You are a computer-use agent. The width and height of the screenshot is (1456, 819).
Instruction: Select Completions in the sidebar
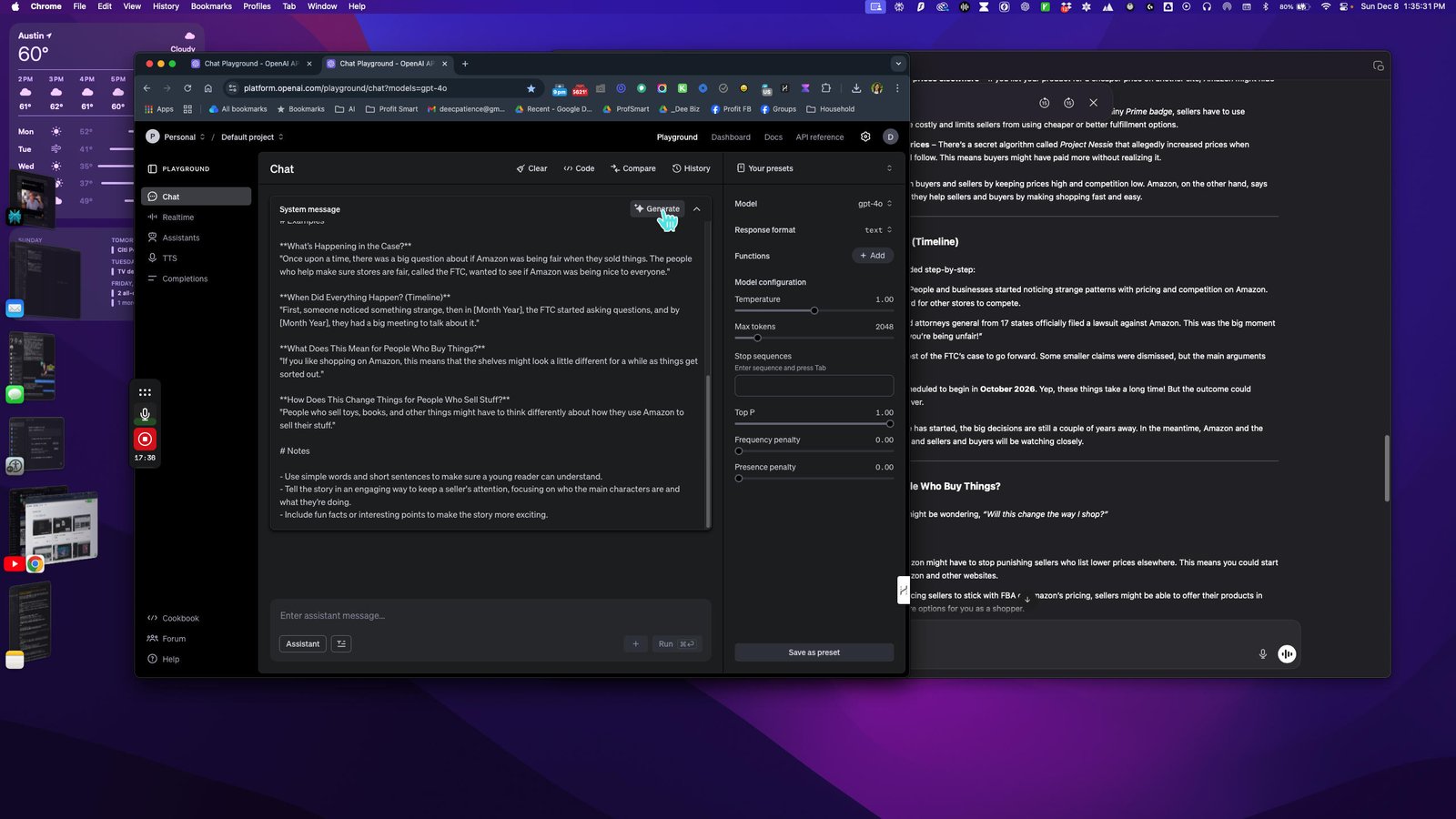(196, 278)
